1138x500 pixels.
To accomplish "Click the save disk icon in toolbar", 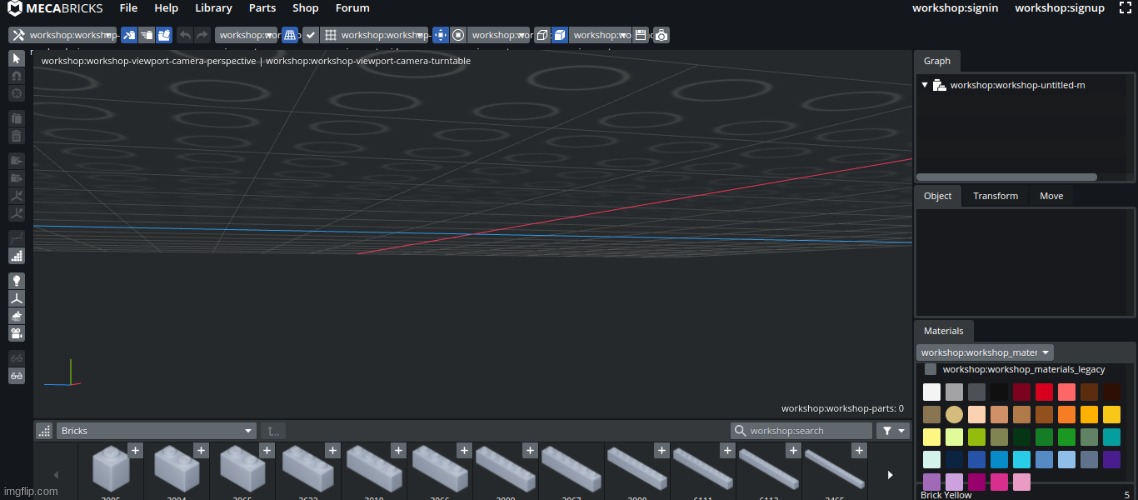I will point(641,35).
